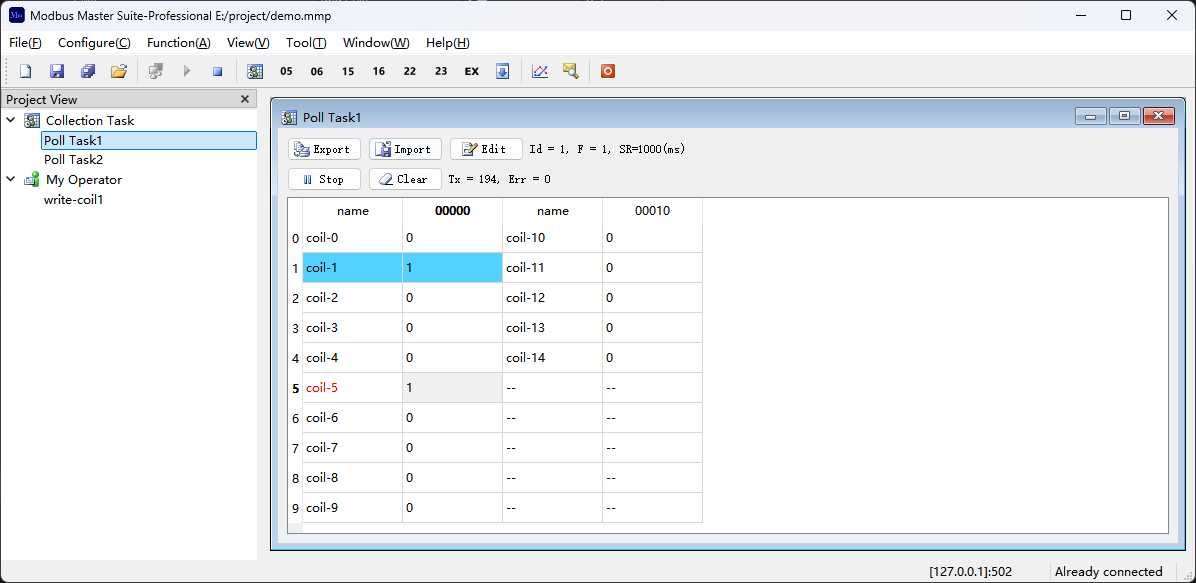Click row header number 7
1196x583 pixels.
tap(295, 448)
